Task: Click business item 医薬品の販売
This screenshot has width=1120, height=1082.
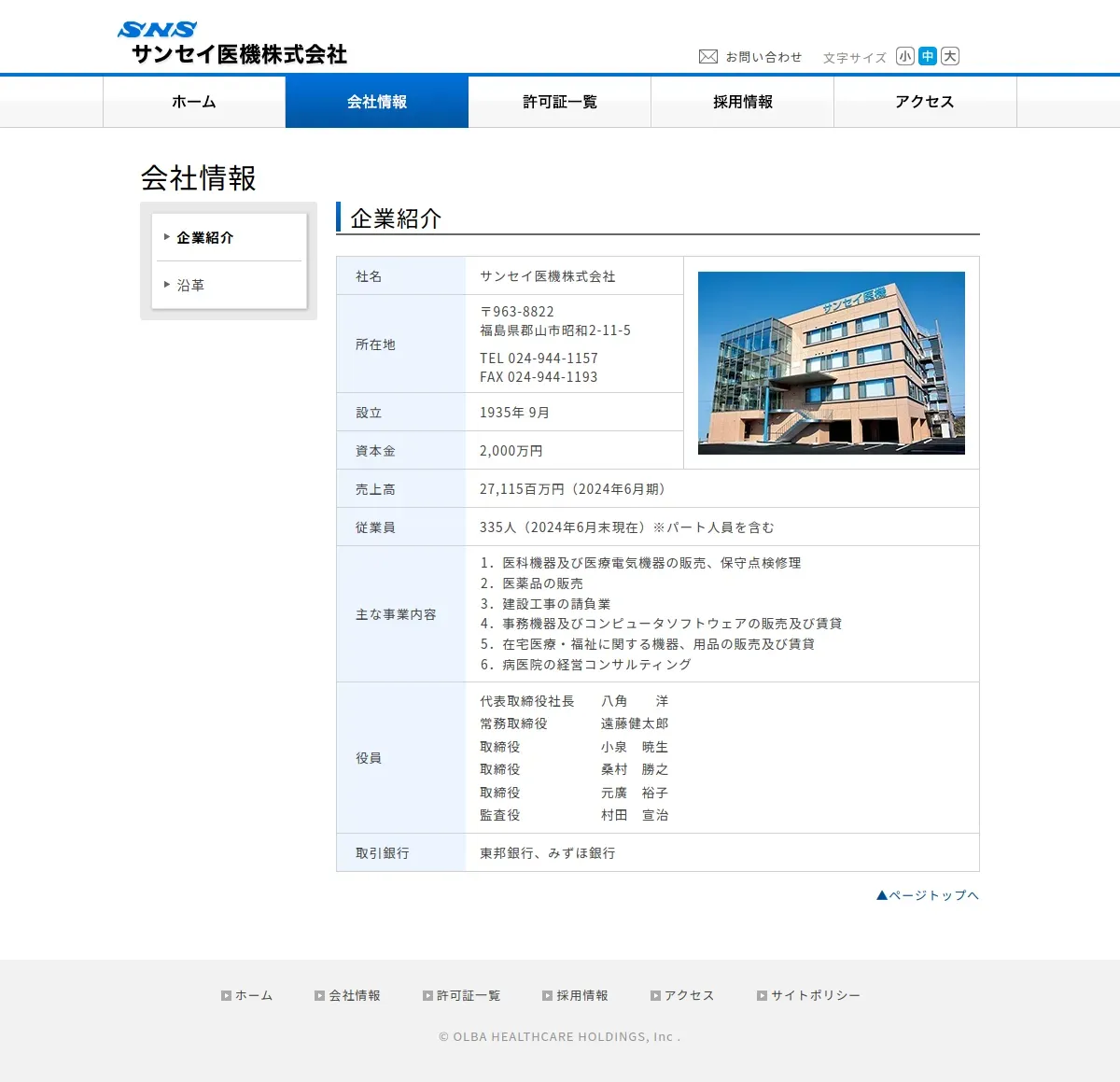Action: [x=542, y=583]
